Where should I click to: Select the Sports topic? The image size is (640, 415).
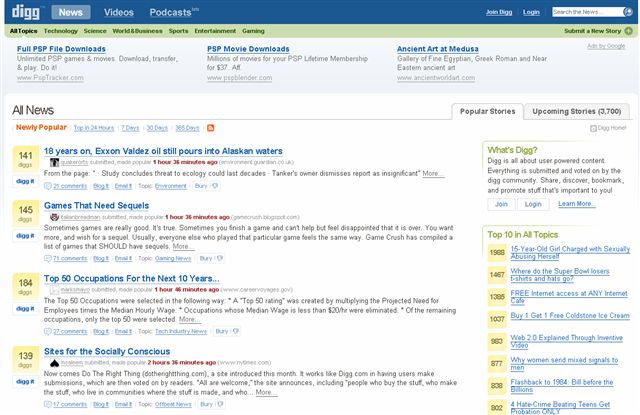click(178, 31)
